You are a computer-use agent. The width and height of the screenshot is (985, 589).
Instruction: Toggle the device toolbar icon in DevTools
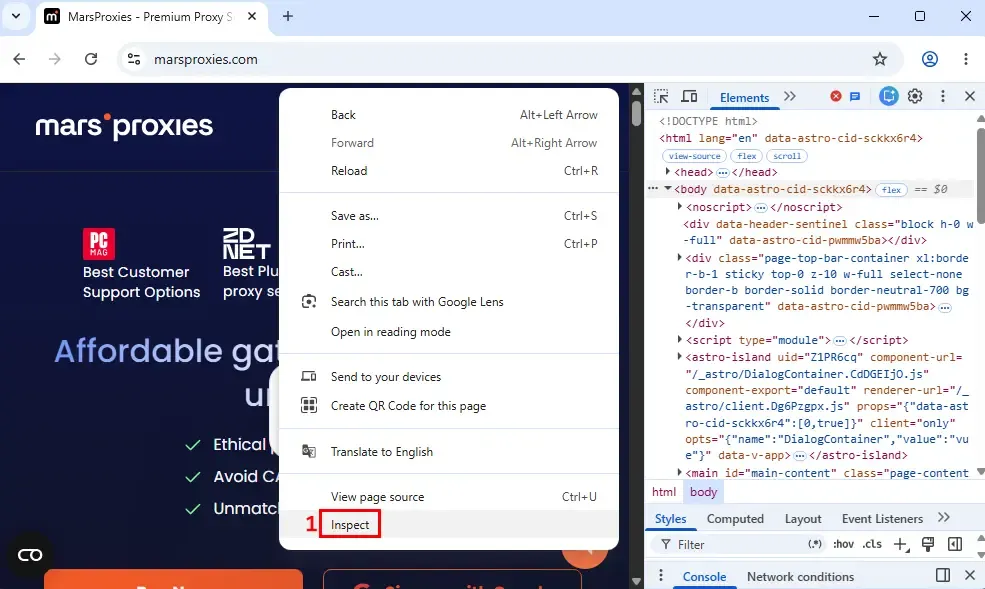click(x=689, y=96)
